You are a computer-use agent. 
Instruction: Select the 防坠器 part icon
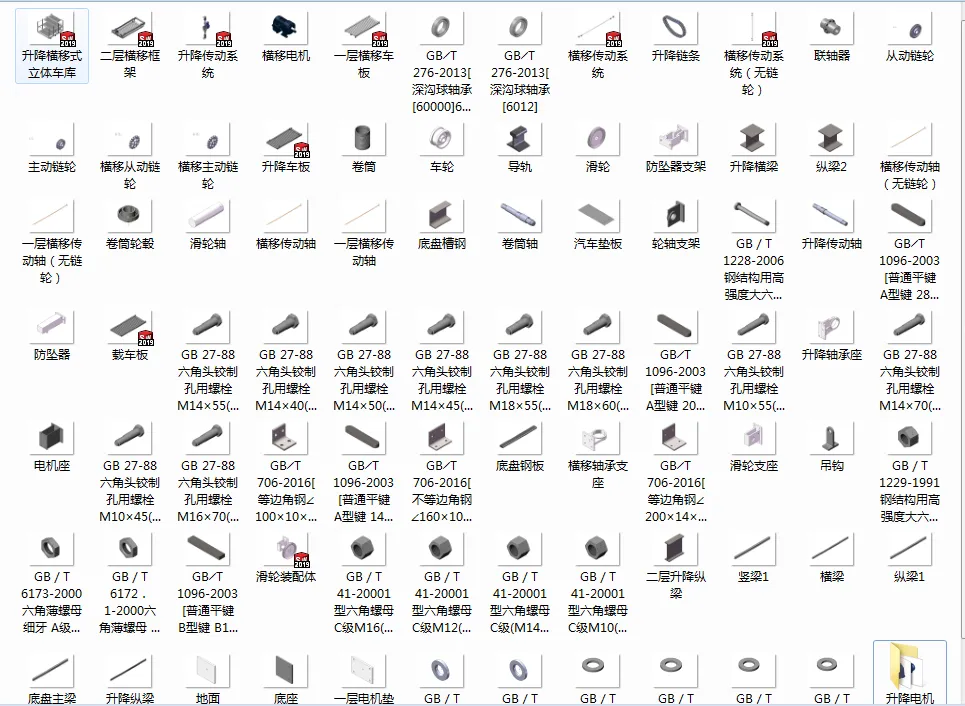[52, 327]
